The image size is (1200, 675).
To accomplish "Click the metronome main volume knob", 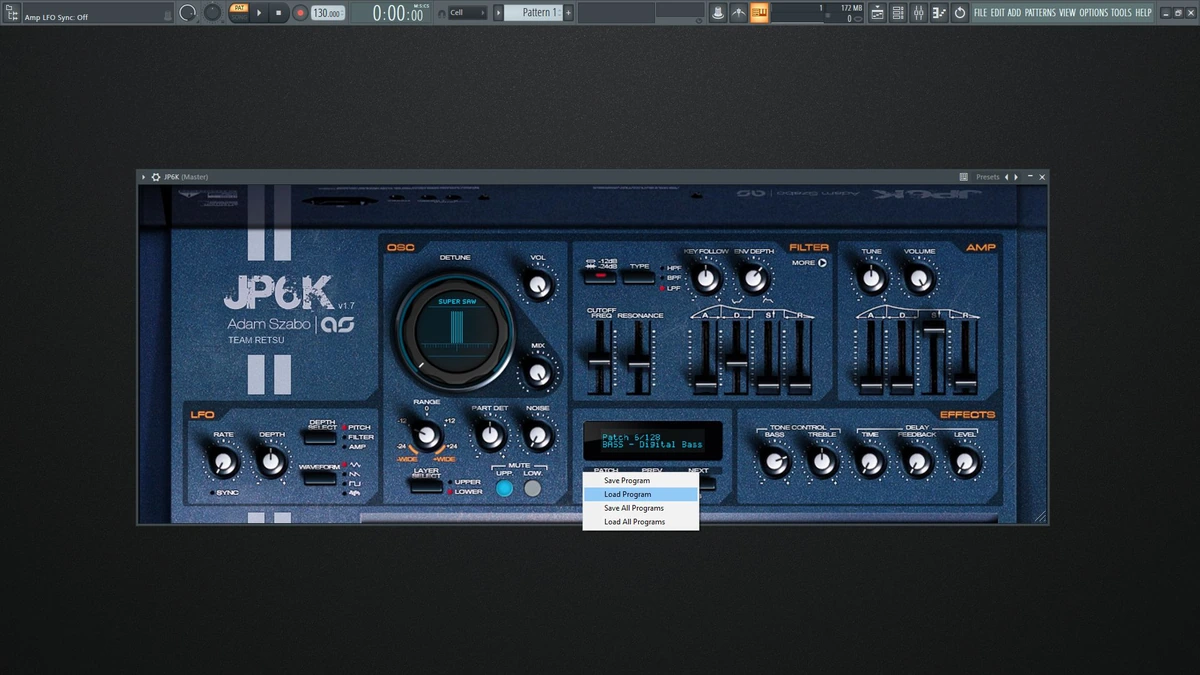I will click(x=189, y=13).
